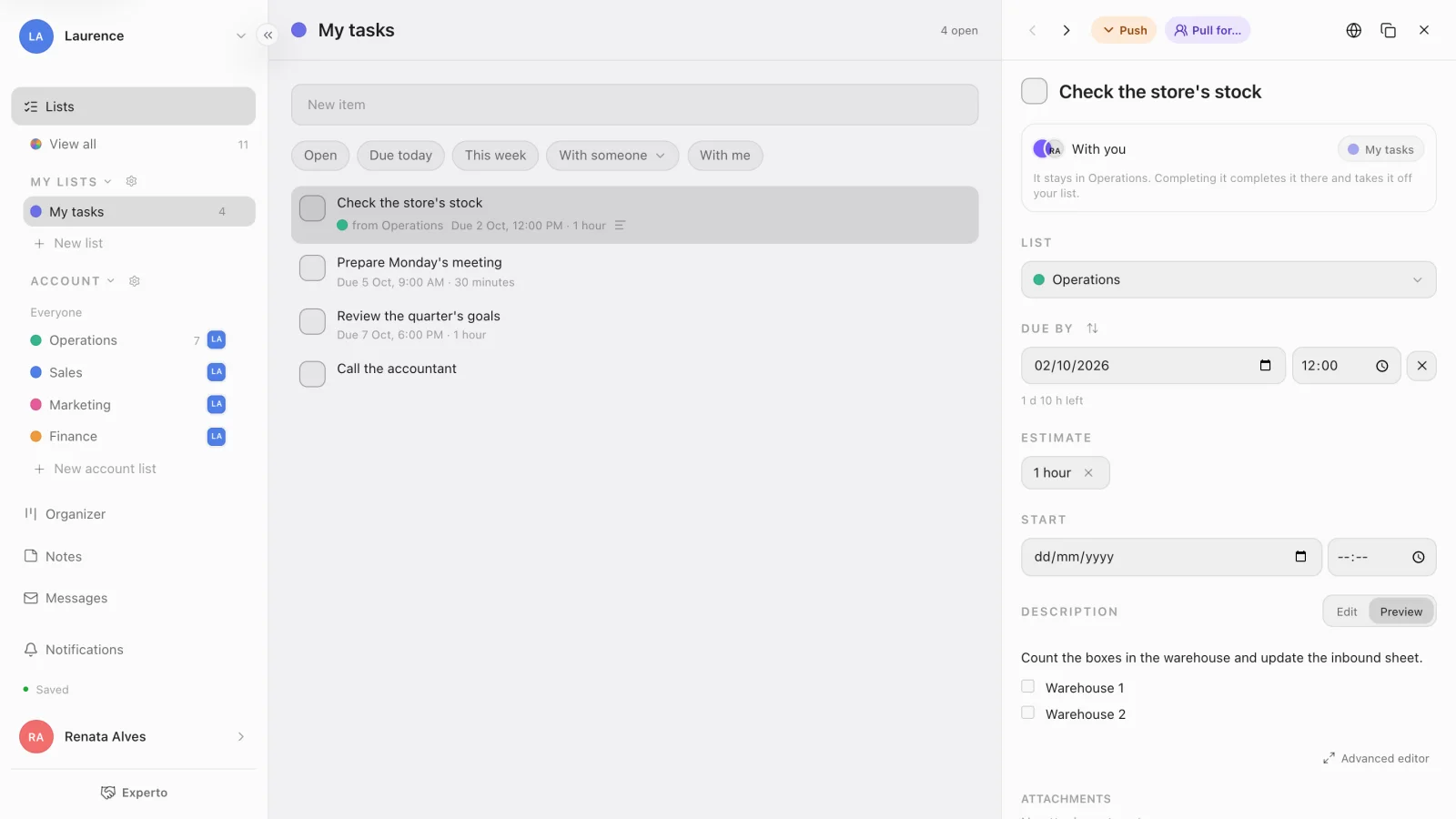Open Operations list selector dropdown
Viewport: 1456px width, 819px height.
[x=1228, y=279]
